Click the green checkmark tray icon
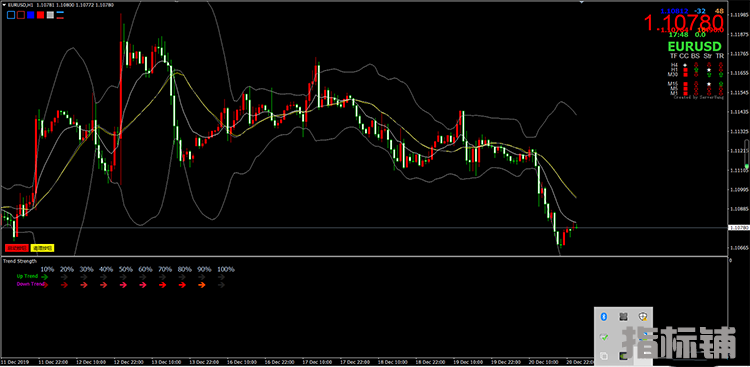 pos(604,337)
